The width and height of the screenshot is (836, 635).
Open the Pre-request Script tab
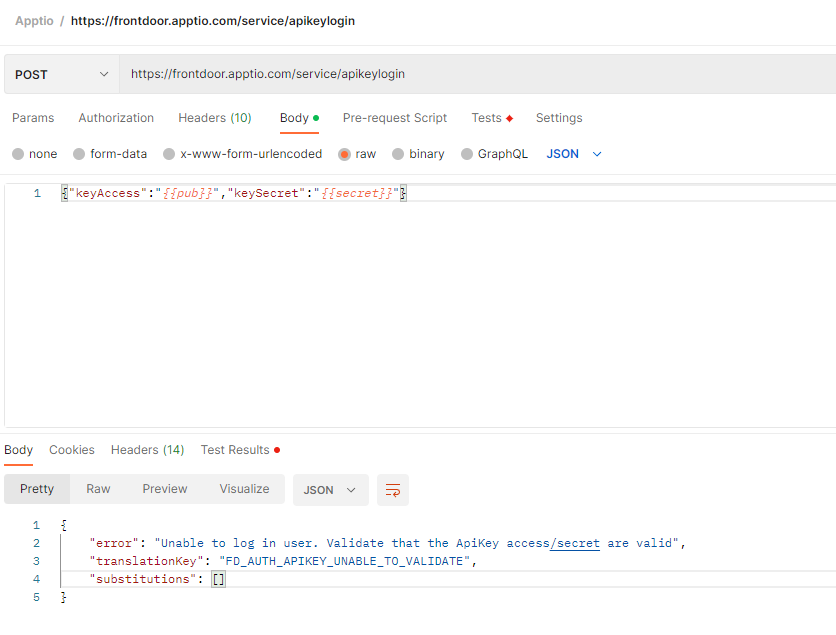(x=395, y=118)
